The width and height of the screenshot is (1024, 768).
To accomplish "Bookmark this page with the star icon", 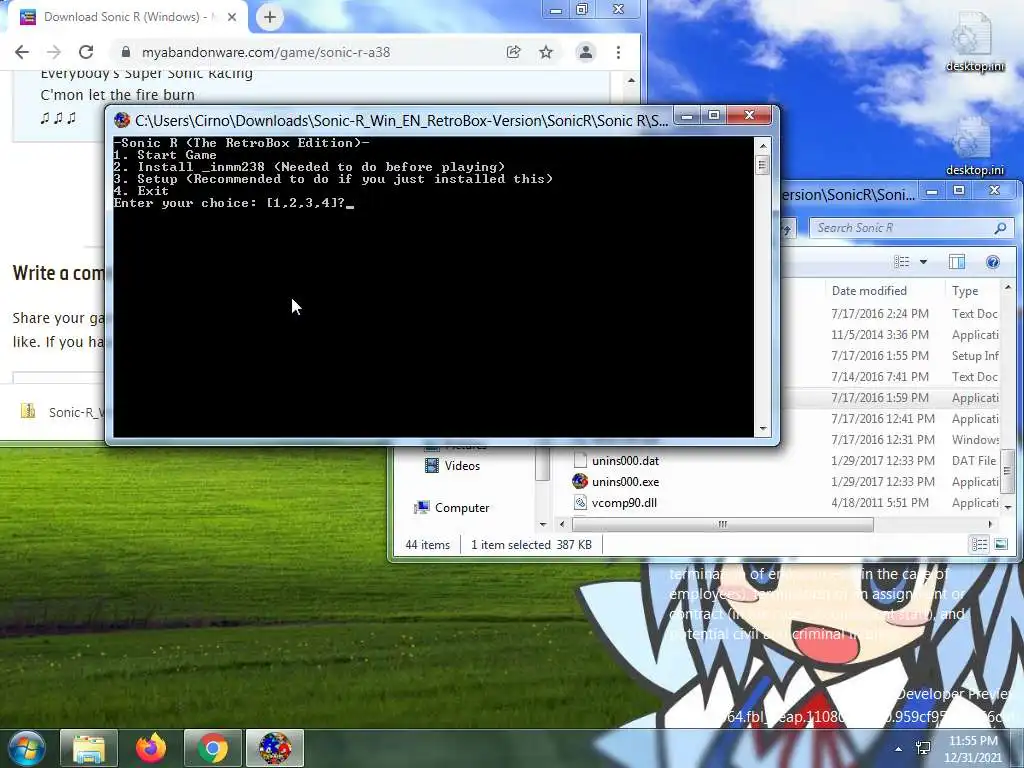I will pyautogui.click(x=546, y=52).
